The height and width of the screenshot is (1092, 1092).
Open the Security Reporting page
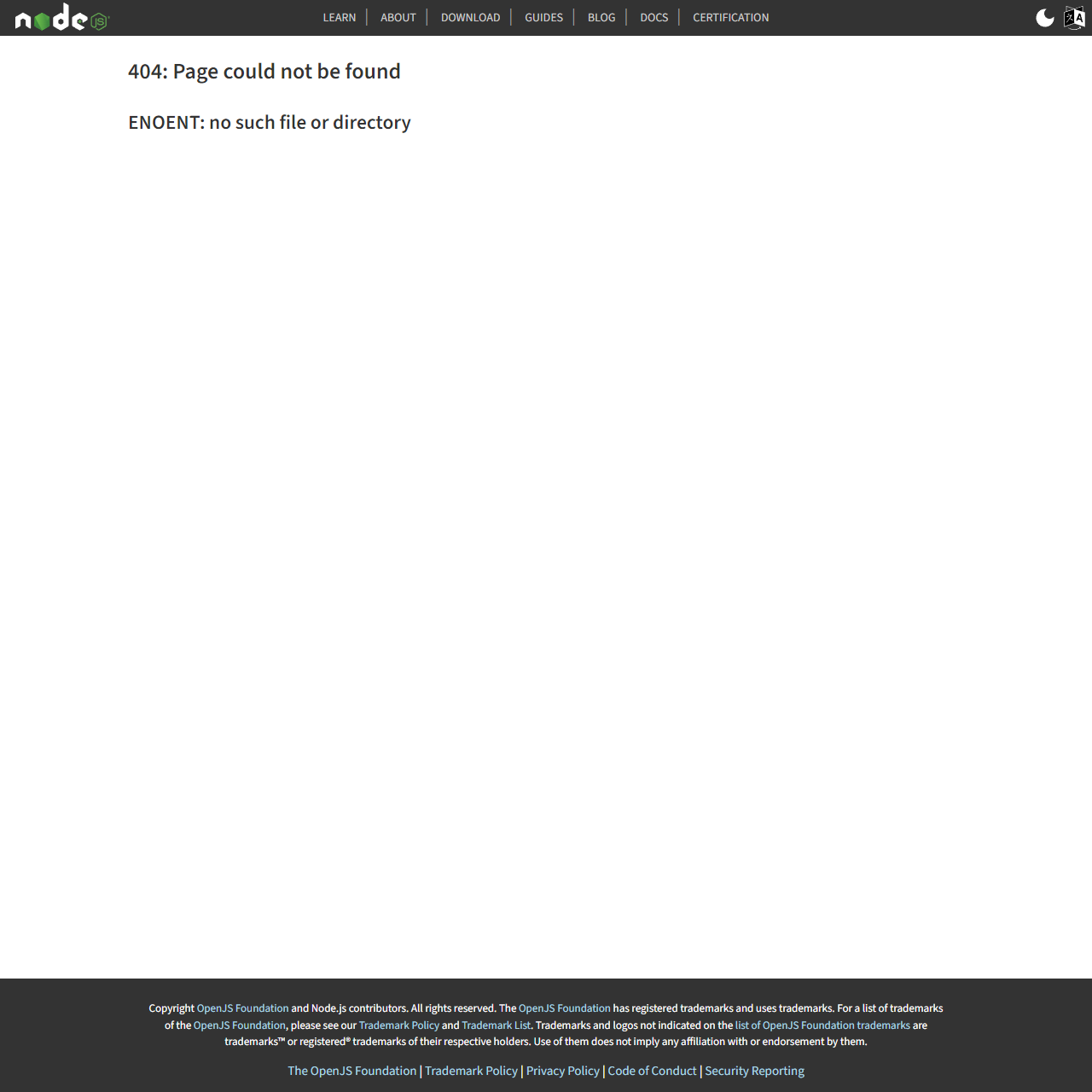(754, 1071)
